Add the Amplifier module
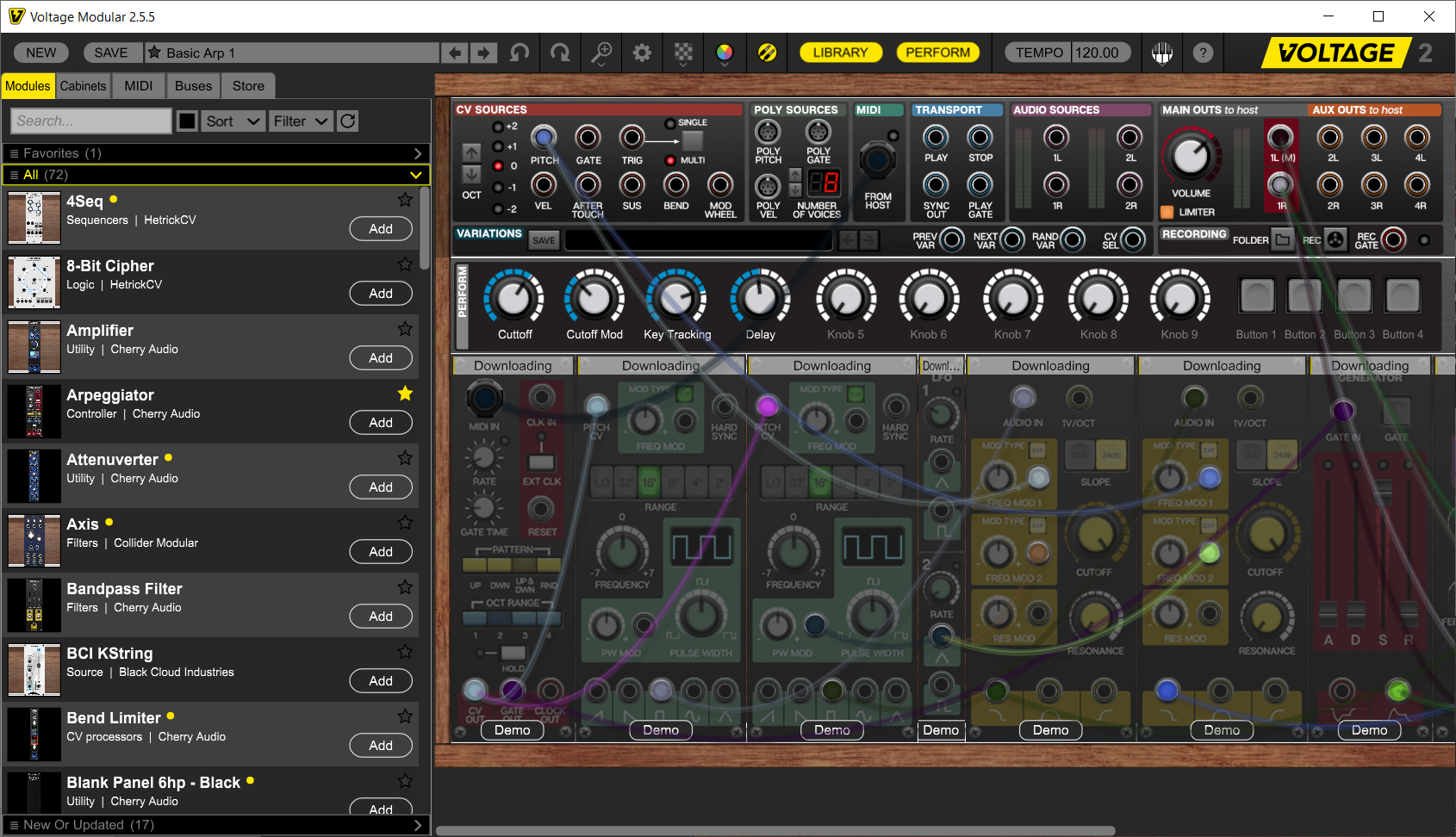 click(381, 358)
